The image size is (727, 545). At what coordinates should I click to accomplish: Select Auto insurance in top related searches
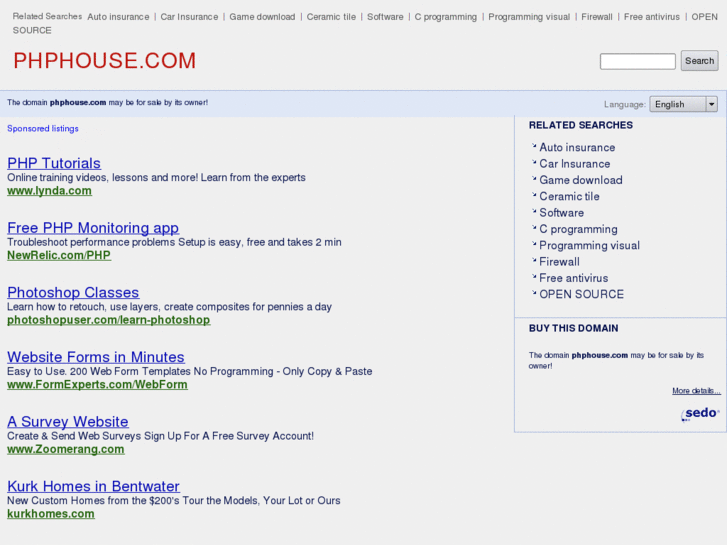coord(118,17)
